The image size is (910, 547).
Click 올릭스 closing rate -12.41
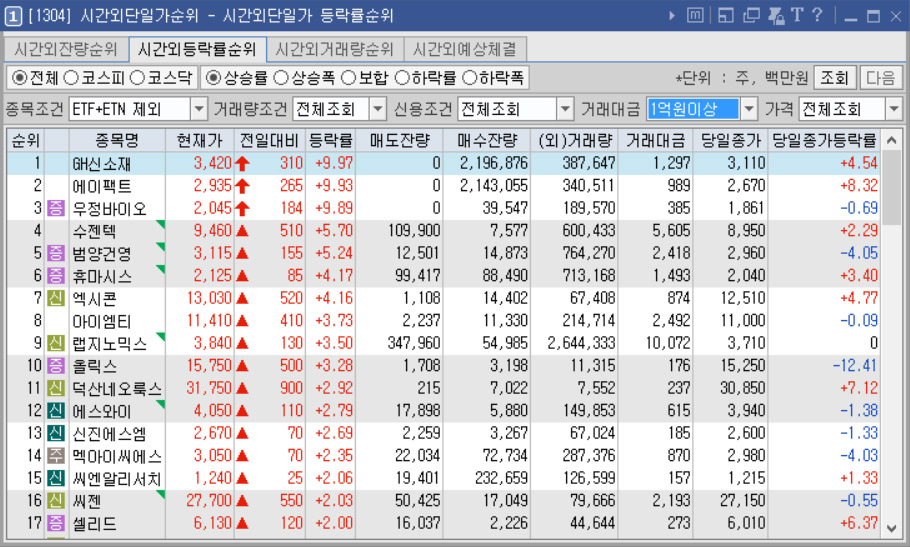pyautogui.click(x=855, y=365)
